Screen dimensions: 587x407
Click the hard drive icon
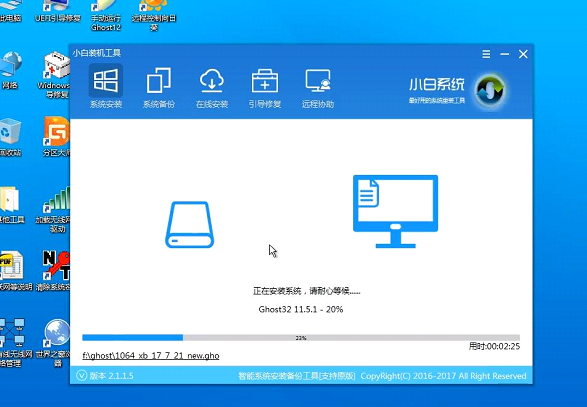coord(189,225)
